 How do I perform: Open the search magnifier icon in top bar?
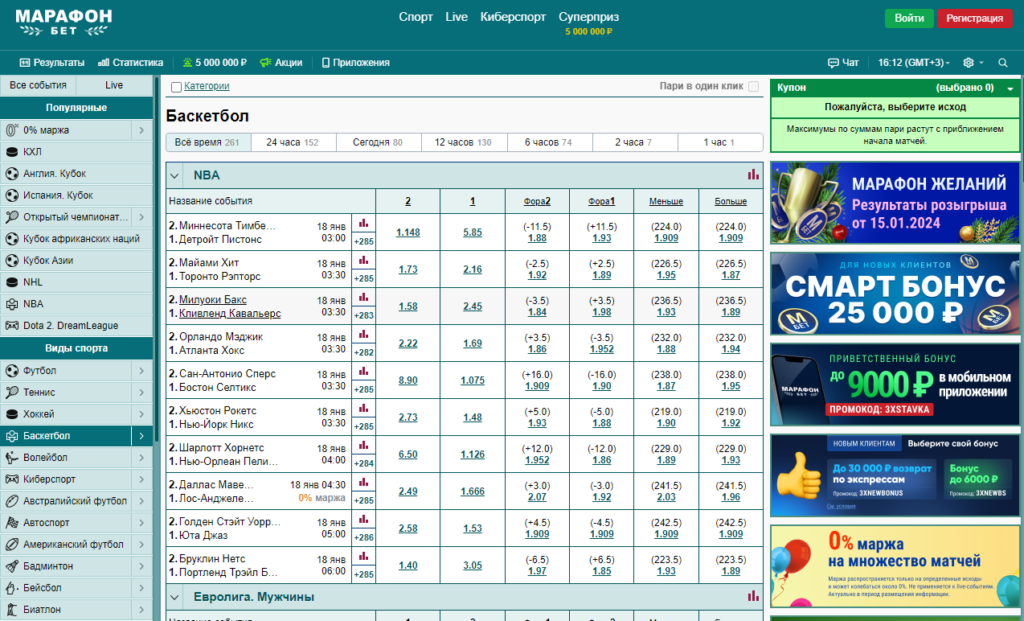1002,63
